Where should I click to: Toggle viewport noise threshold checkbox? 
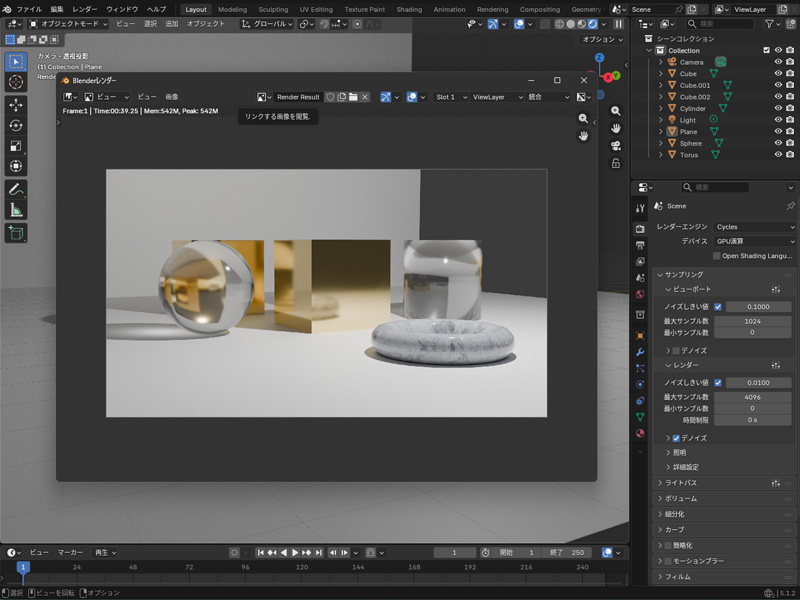(x=718, y=307)
